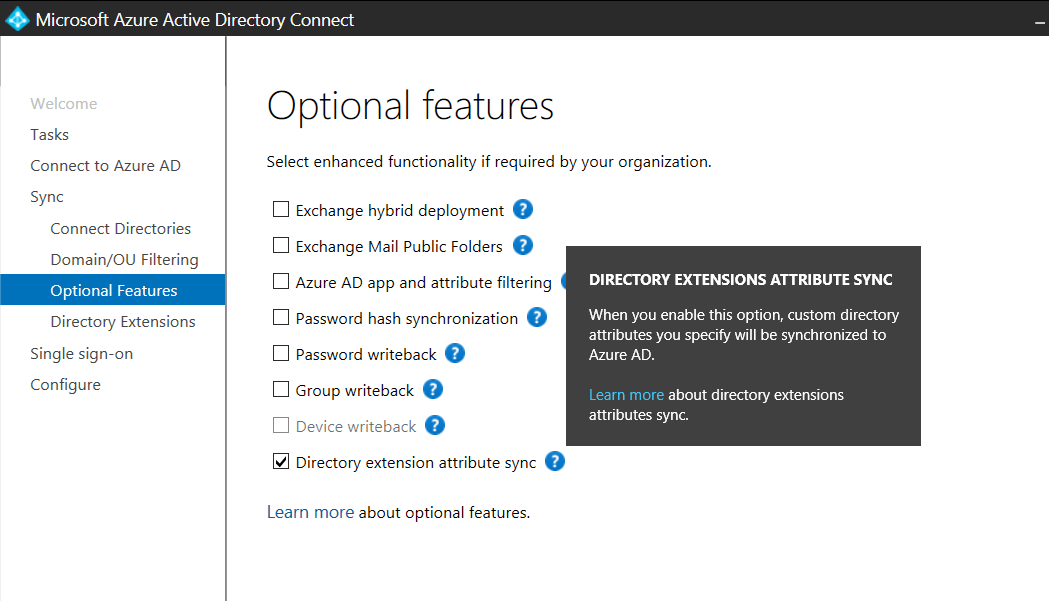Click Learn more inside the tooltip
This screenshot has height=601, width=1049.
(x=626, y=394)
